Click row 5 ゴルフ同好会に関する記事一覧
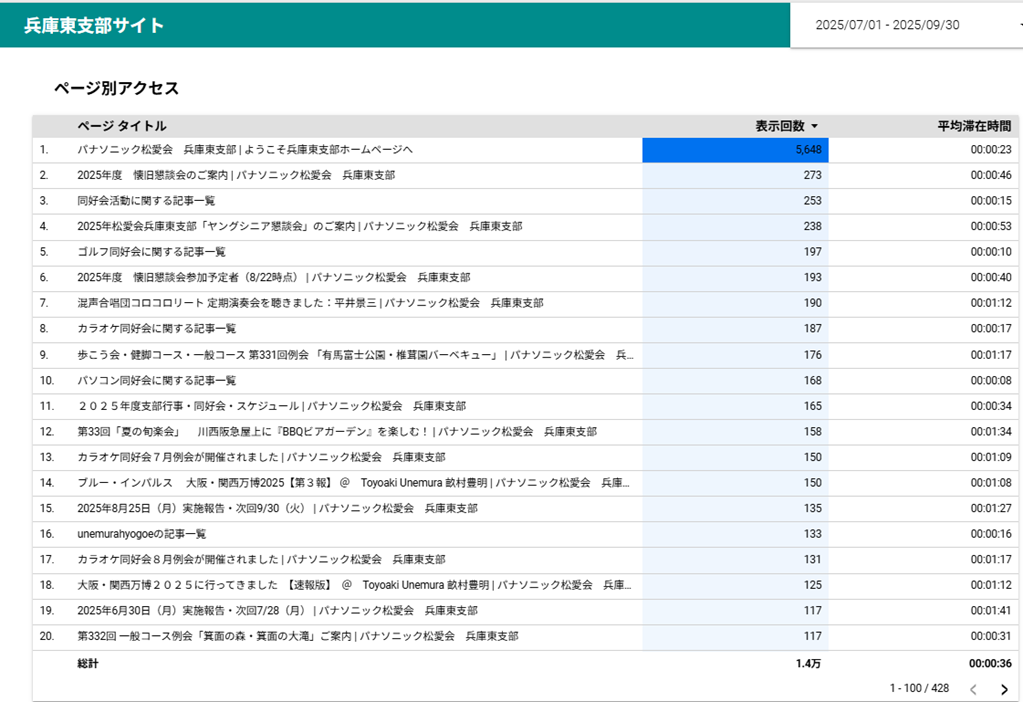Image resolution: width=1023 pixels, height=702 pixels. (x=151, y=252)
